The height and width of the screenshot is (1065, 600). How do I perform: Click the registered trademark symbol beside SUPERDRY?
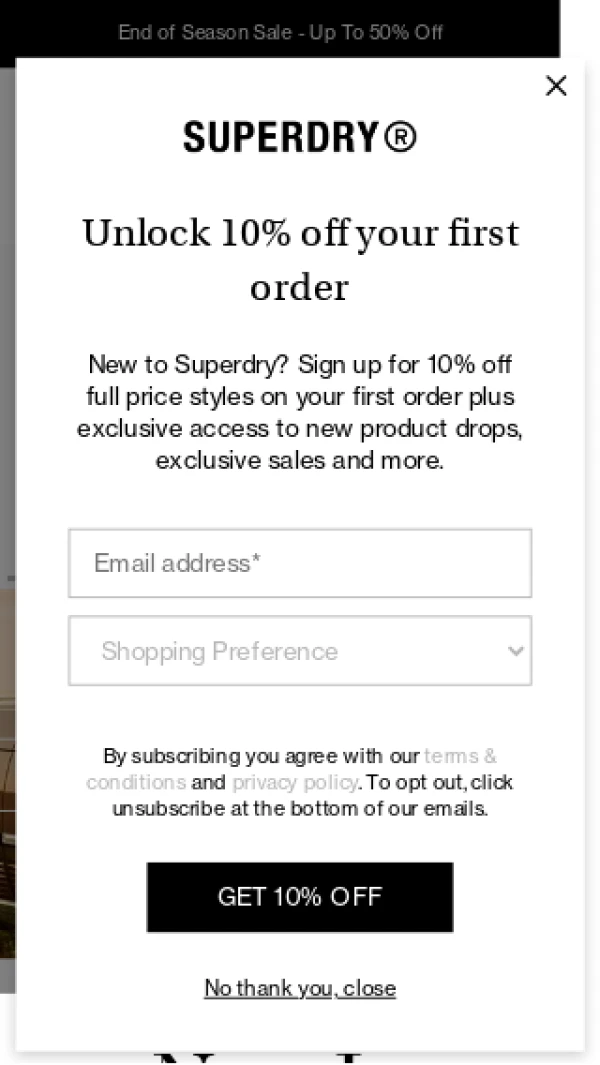[400, 137]
